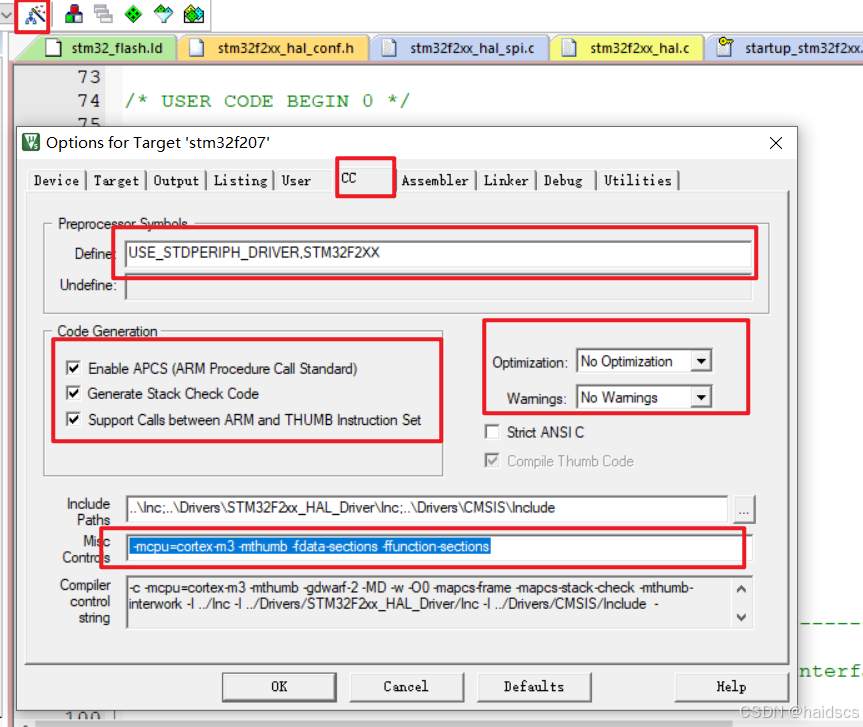Open the Utilities options tab
863x727 pixels.
pyautogui.click(x=637, y=181)
